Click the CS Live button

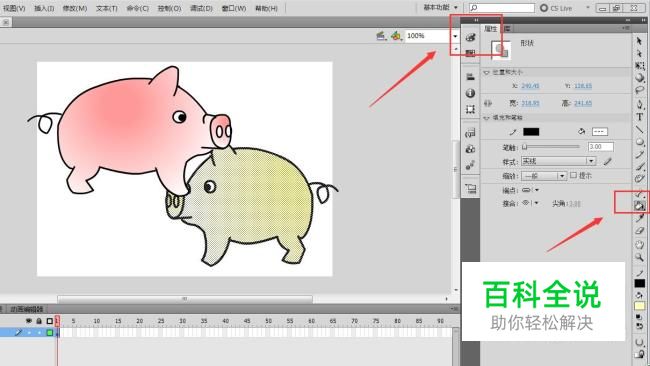point(556,8)
